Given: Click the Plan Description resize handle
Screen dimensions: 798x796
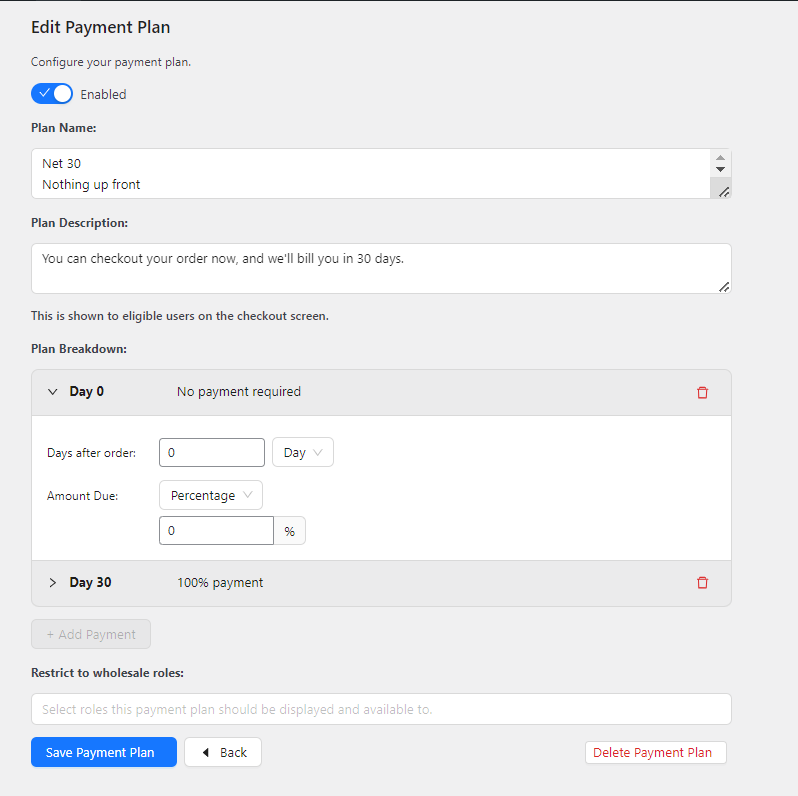Looking at the screenshot, I should click(724, 287).
